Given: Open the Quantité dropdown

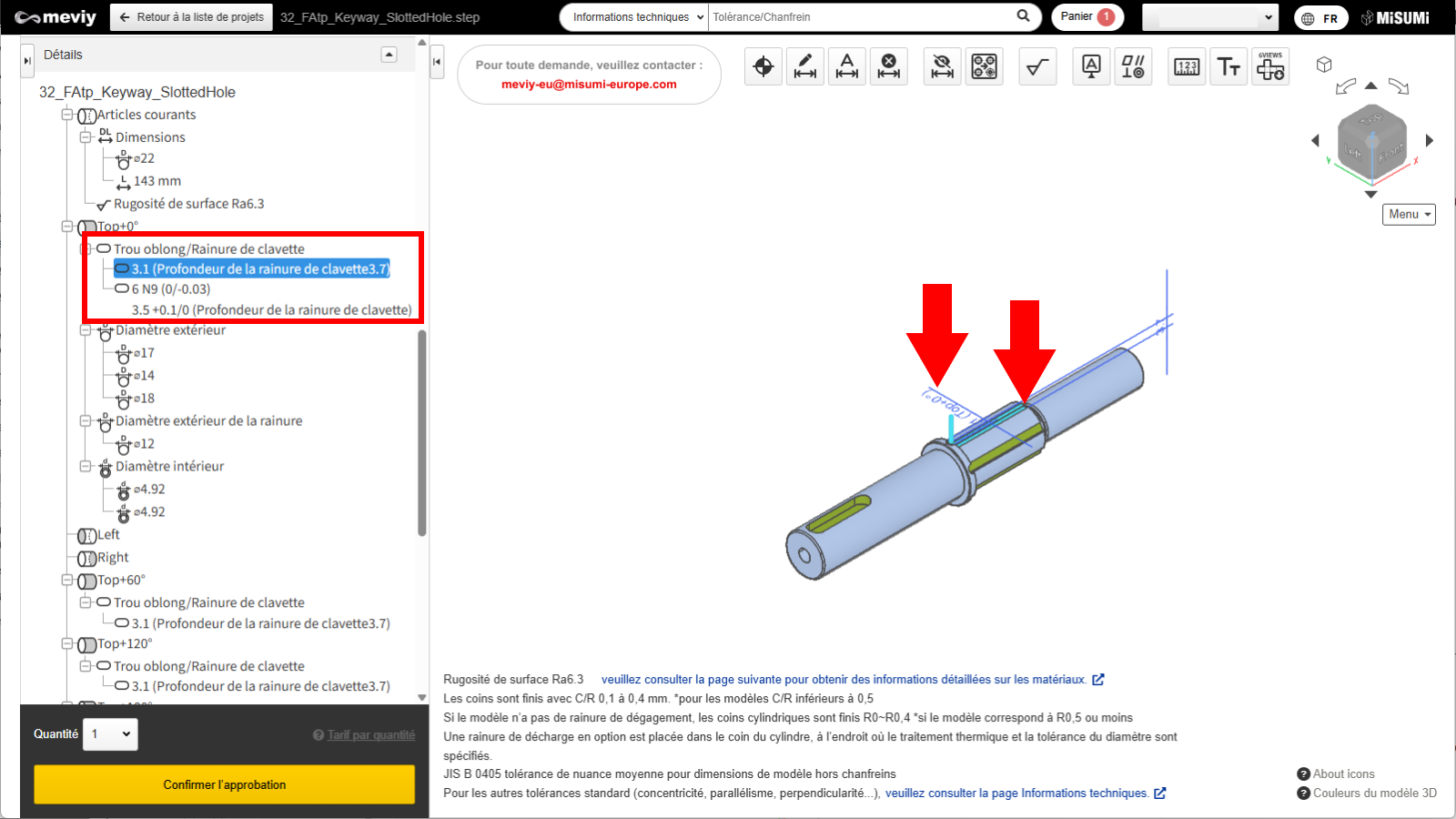Looking at the screenshot, I should click(x=110, y=734).
